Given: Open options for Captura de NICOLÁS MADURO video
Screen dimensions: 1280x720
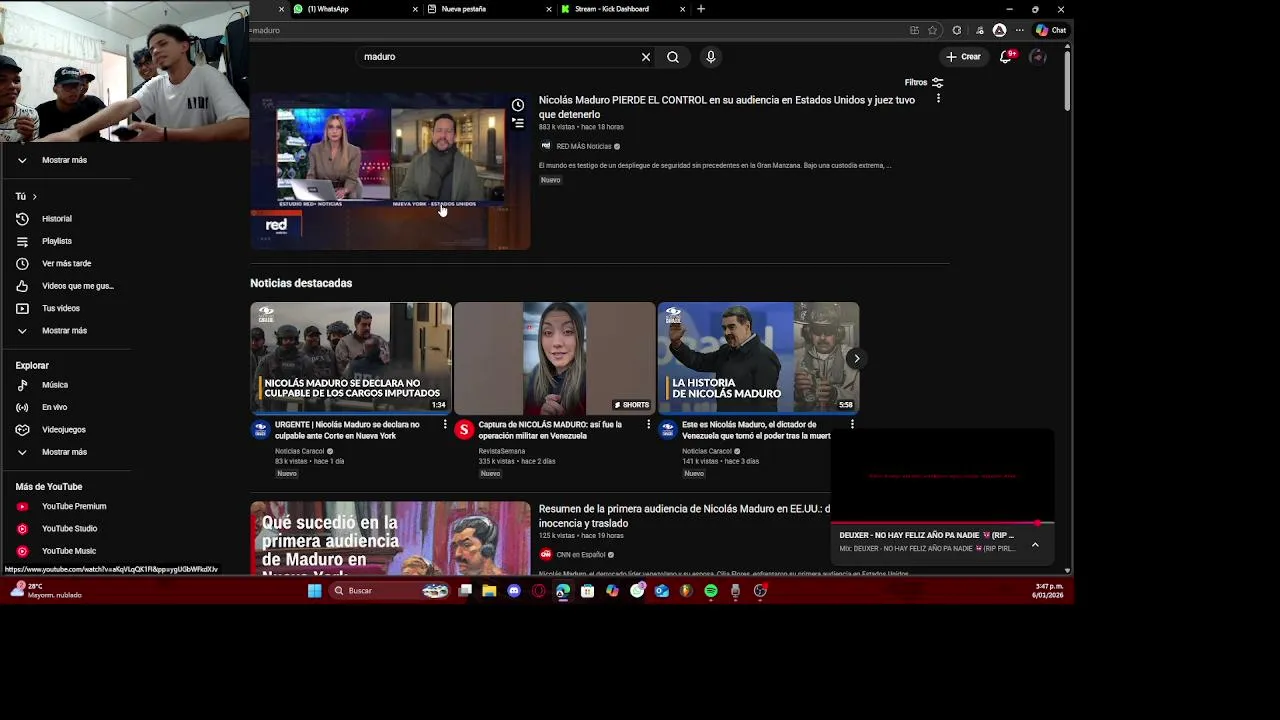Looking at the screenshot, I should coord(648,425).
